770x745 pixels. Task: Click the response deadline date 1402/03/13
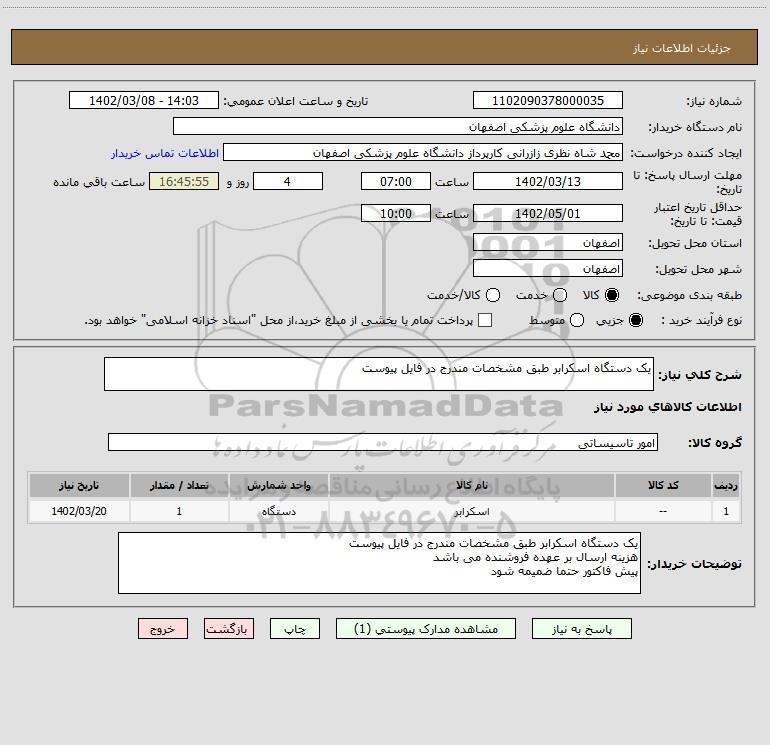coord(548,182)
